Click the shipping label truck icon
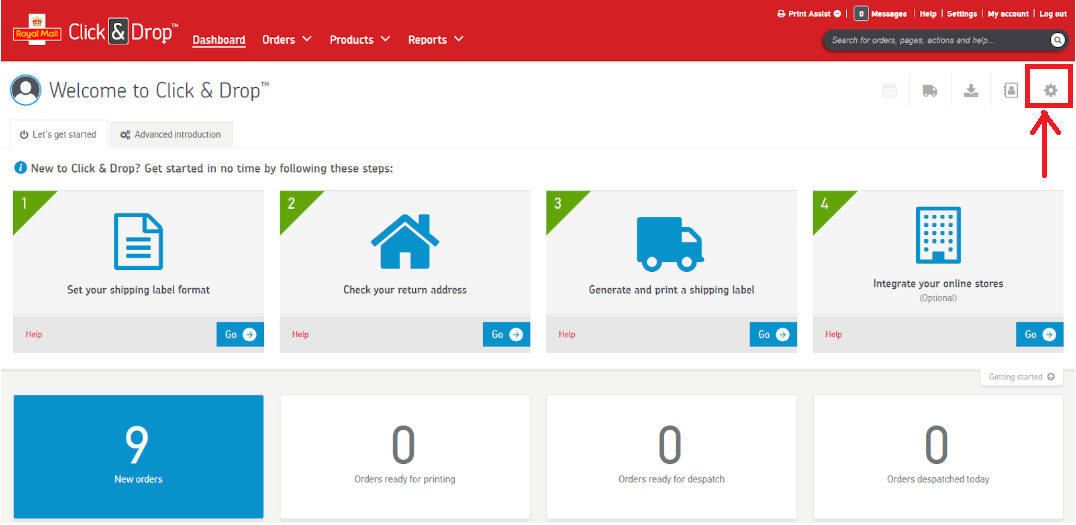Screen dimensions: 1076x525 click(670, 244)
